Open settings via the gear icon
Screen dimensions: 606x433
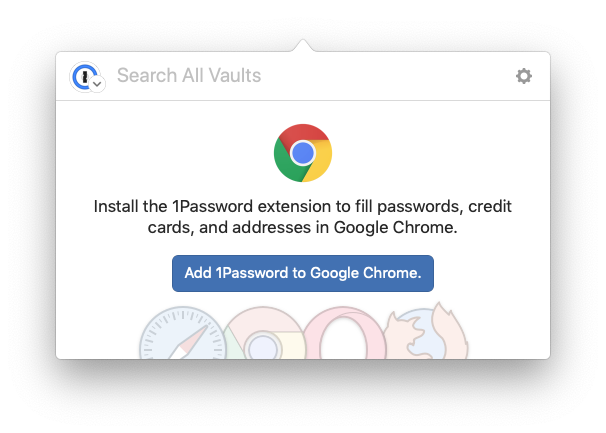click(524, 76)
